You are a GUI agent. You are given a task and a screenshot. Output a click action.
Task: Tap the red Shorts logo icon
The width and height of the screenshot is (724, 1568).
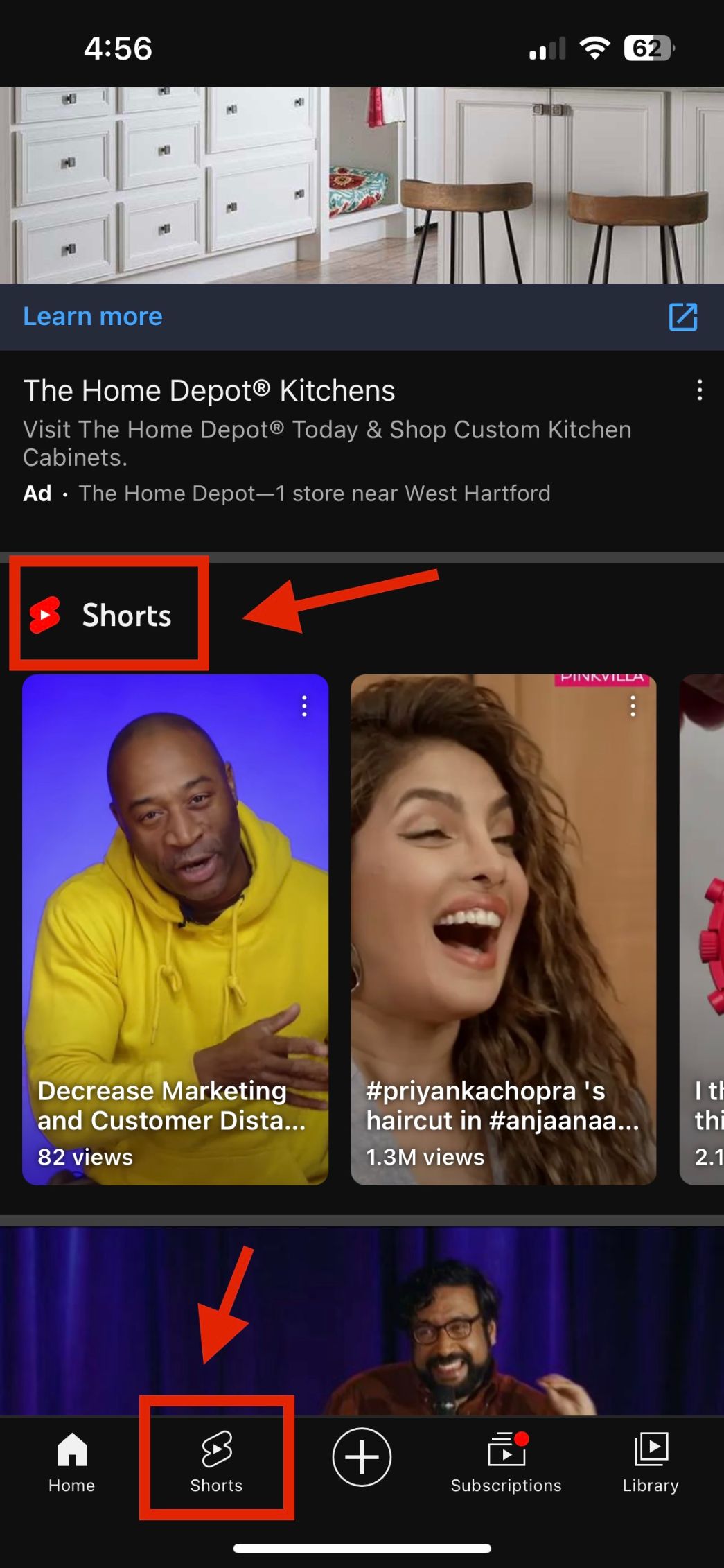45,615
